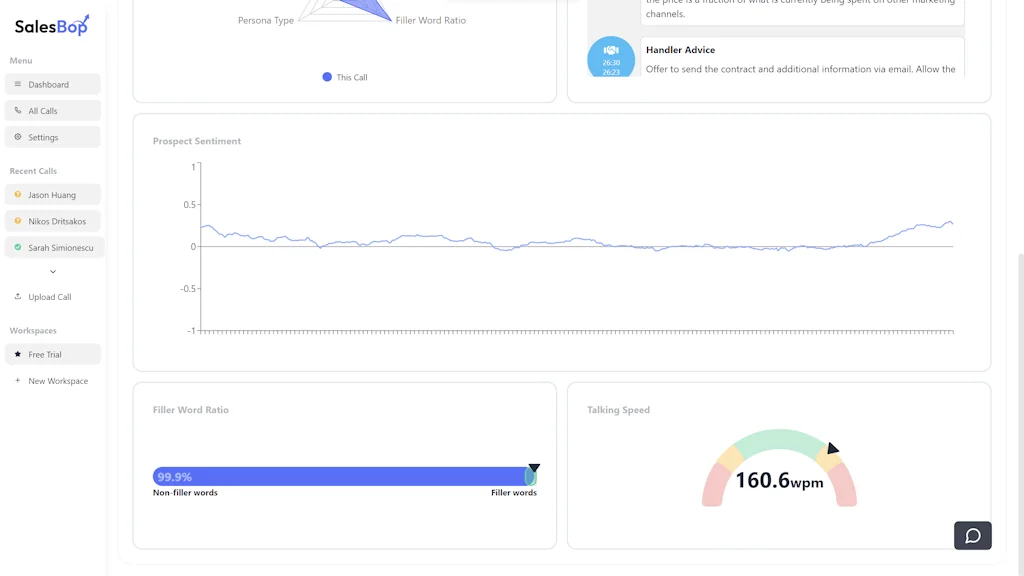This screenshot has height=576, width=1024.
Task: Toggle the This Call legend in the radar chart
Action: tap(343, 76)
